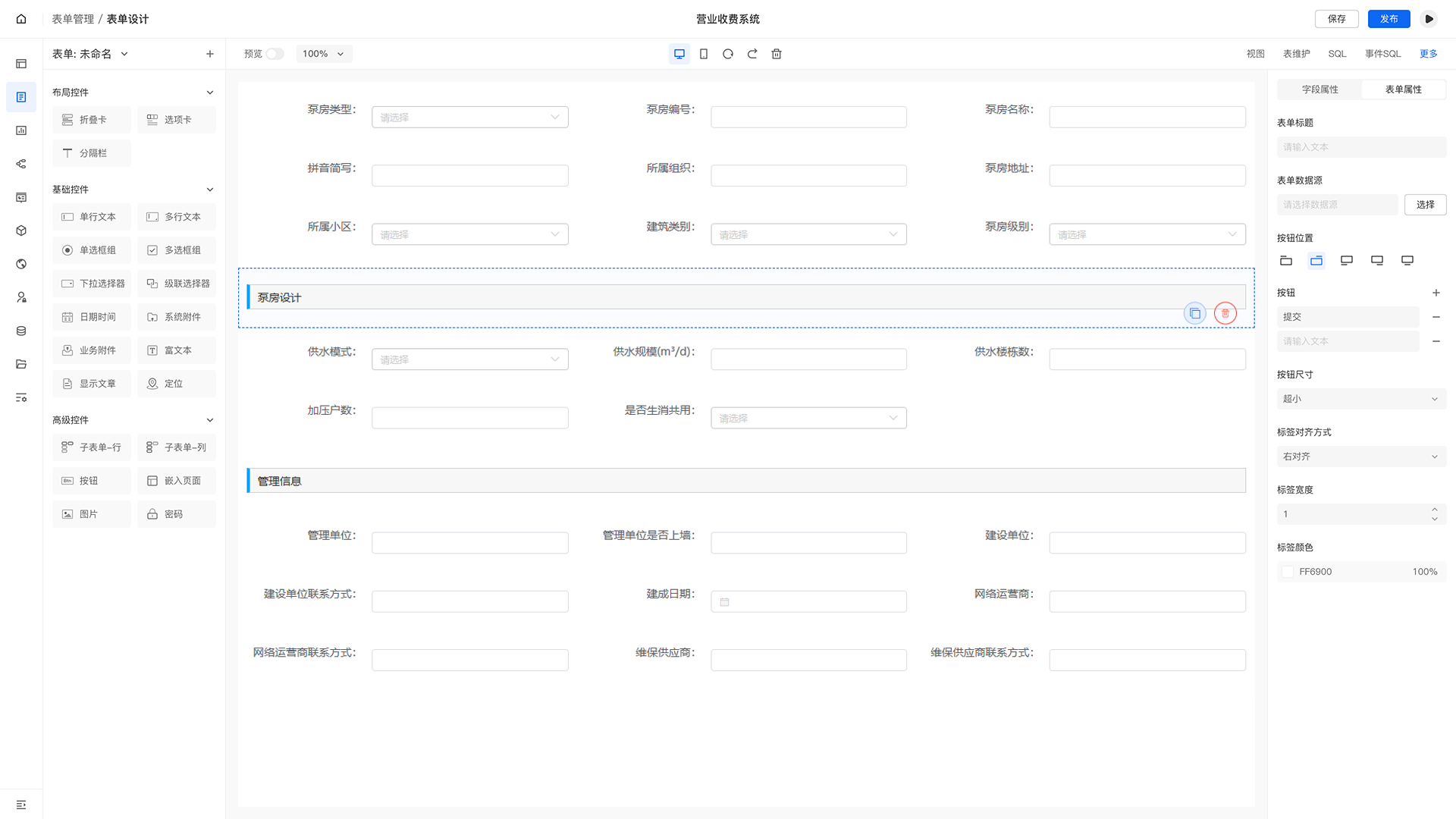Remove the empty button row minus icon
Screen dimensions: 1456x819
click(1436, 341)
